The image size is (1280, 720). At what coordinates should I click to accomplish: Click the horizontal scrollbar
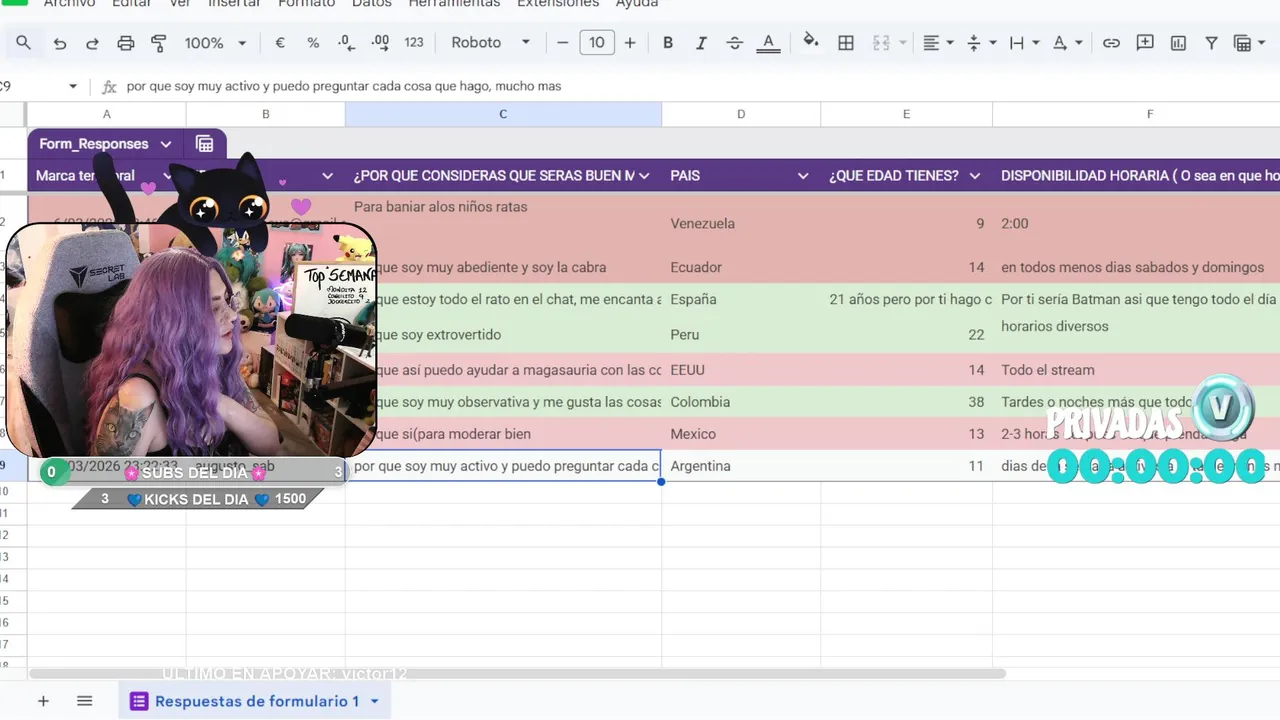(x=517, y=674)
